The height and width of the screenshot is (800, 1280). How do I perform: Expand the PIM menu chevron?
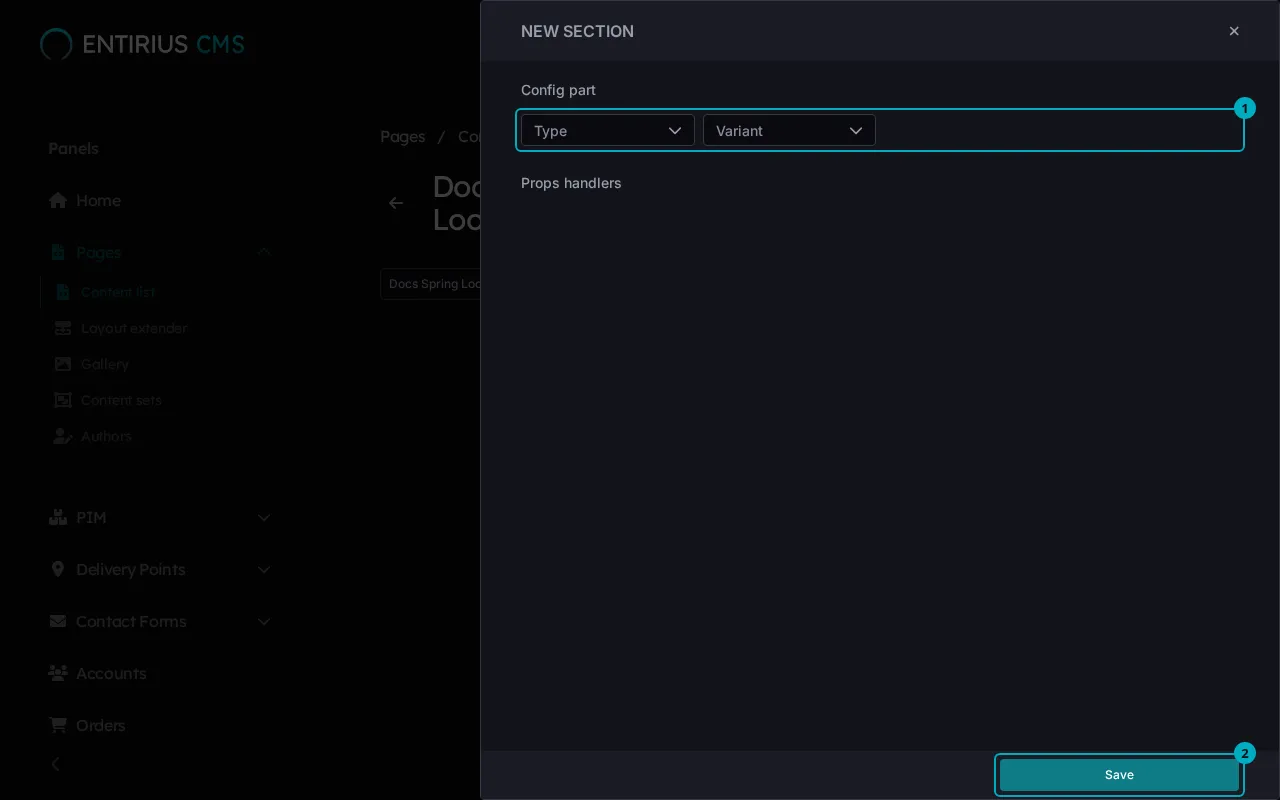point(264,517)
